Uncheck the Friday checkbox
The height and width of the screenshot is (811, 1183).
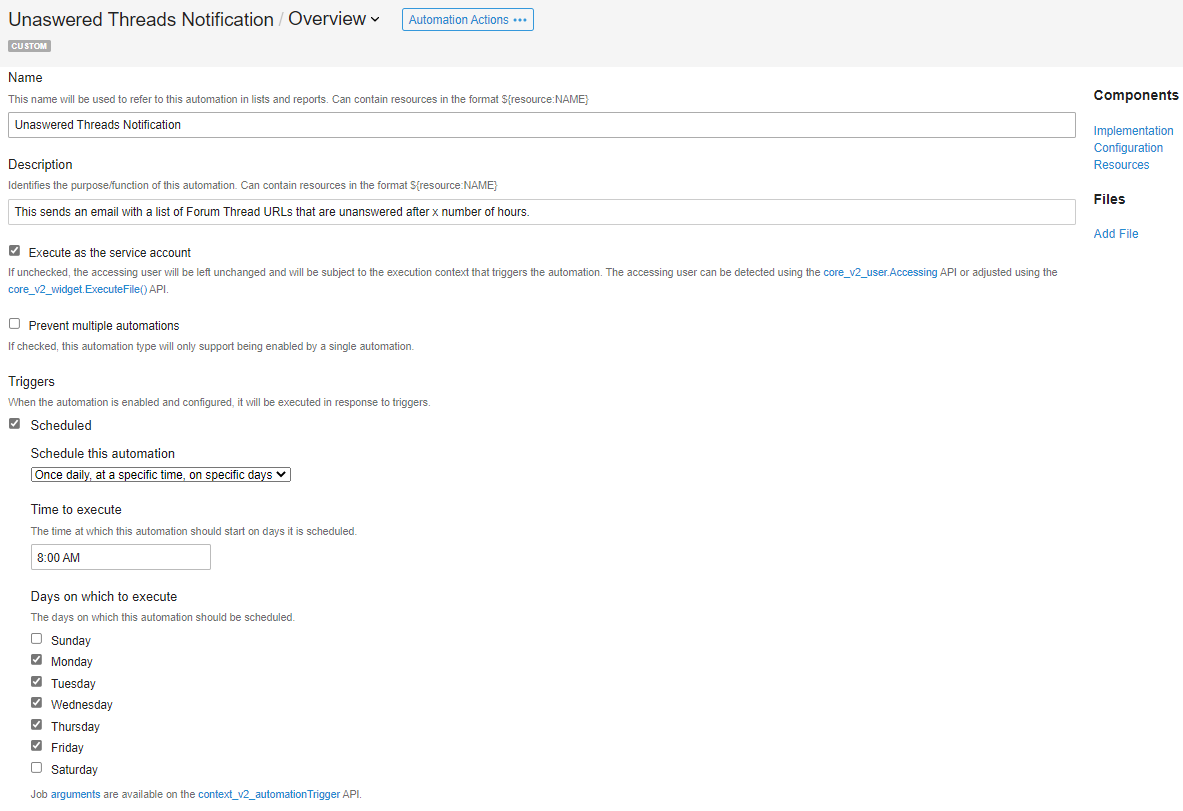[36, 746]
